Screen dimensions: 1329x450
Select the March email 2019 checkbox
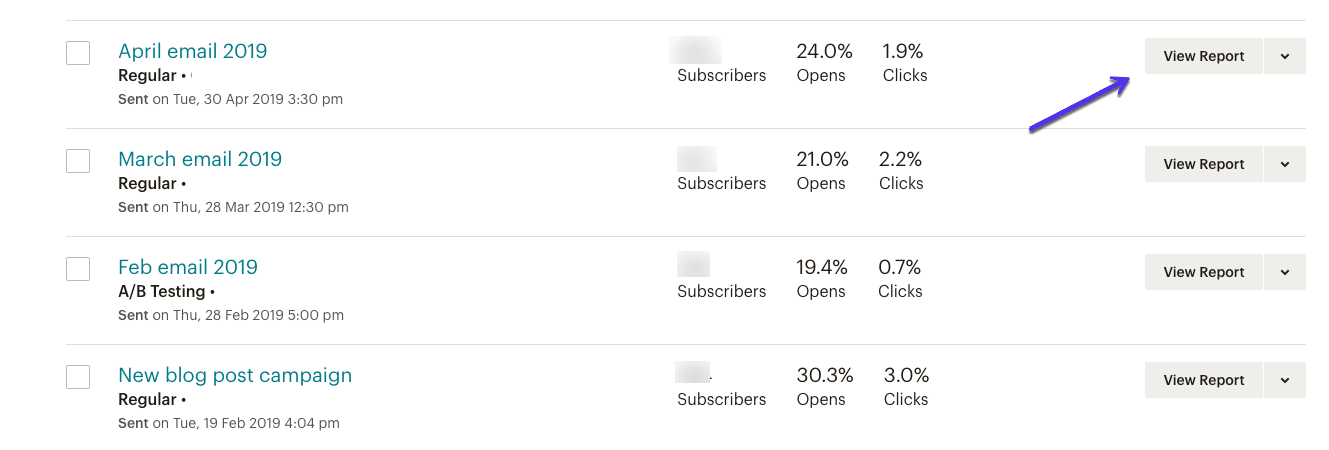pos(78,161)
